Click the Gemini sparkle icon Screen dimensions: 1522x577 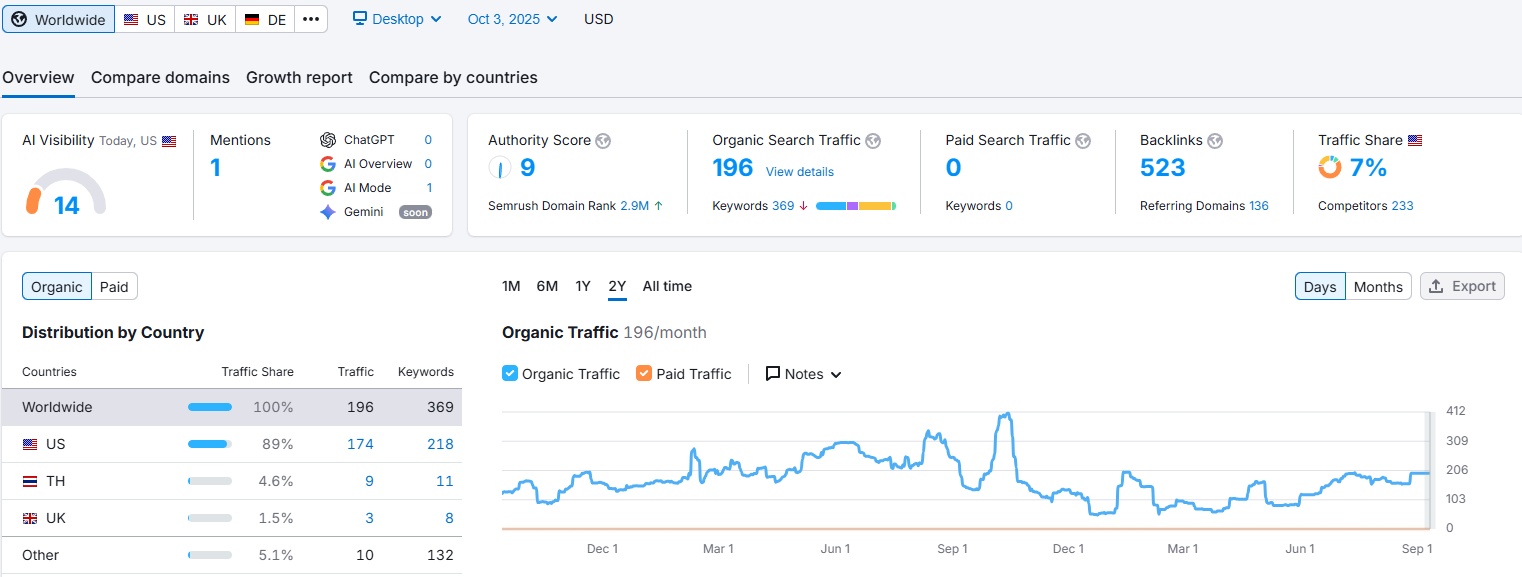coord(328,212)
